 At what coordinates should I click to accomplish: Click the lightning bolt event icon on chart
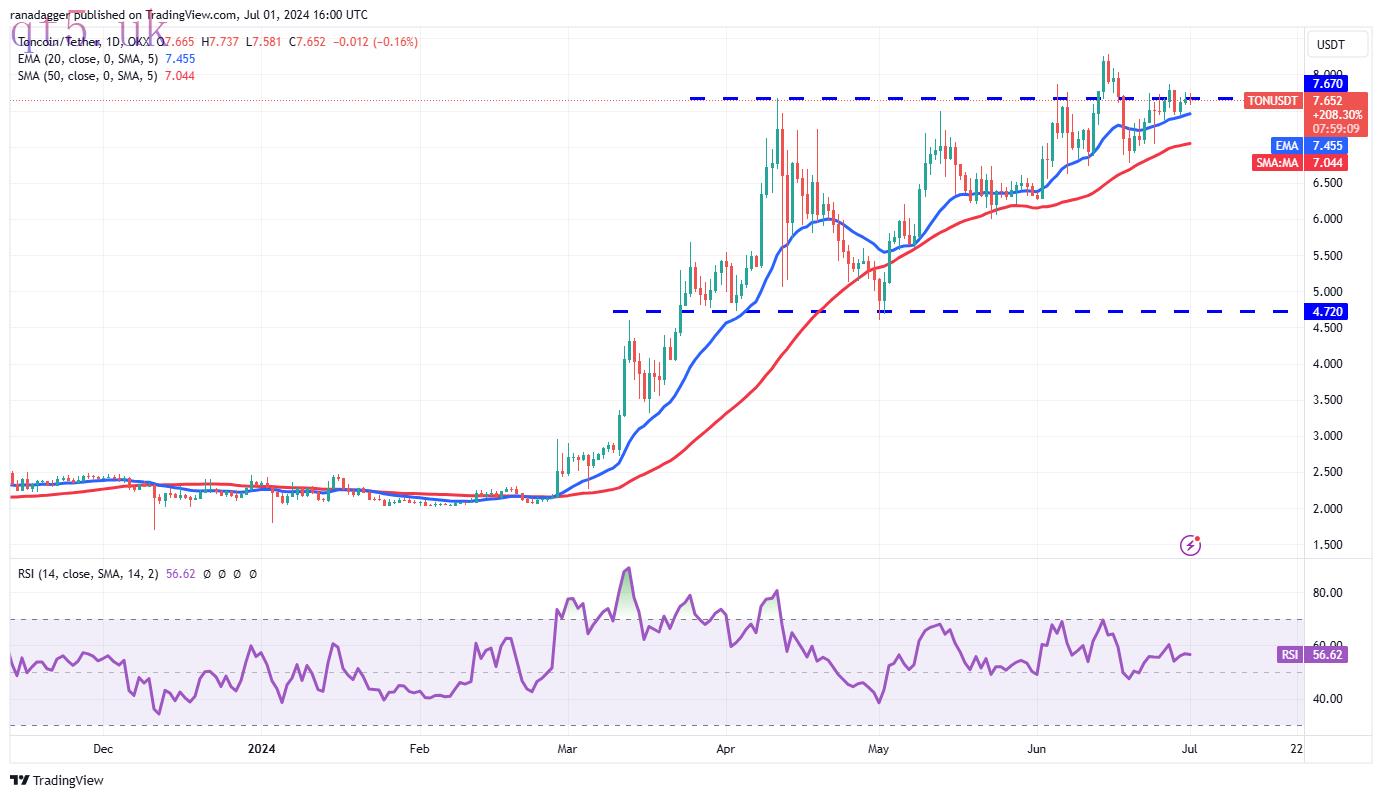coord(1190,545)
